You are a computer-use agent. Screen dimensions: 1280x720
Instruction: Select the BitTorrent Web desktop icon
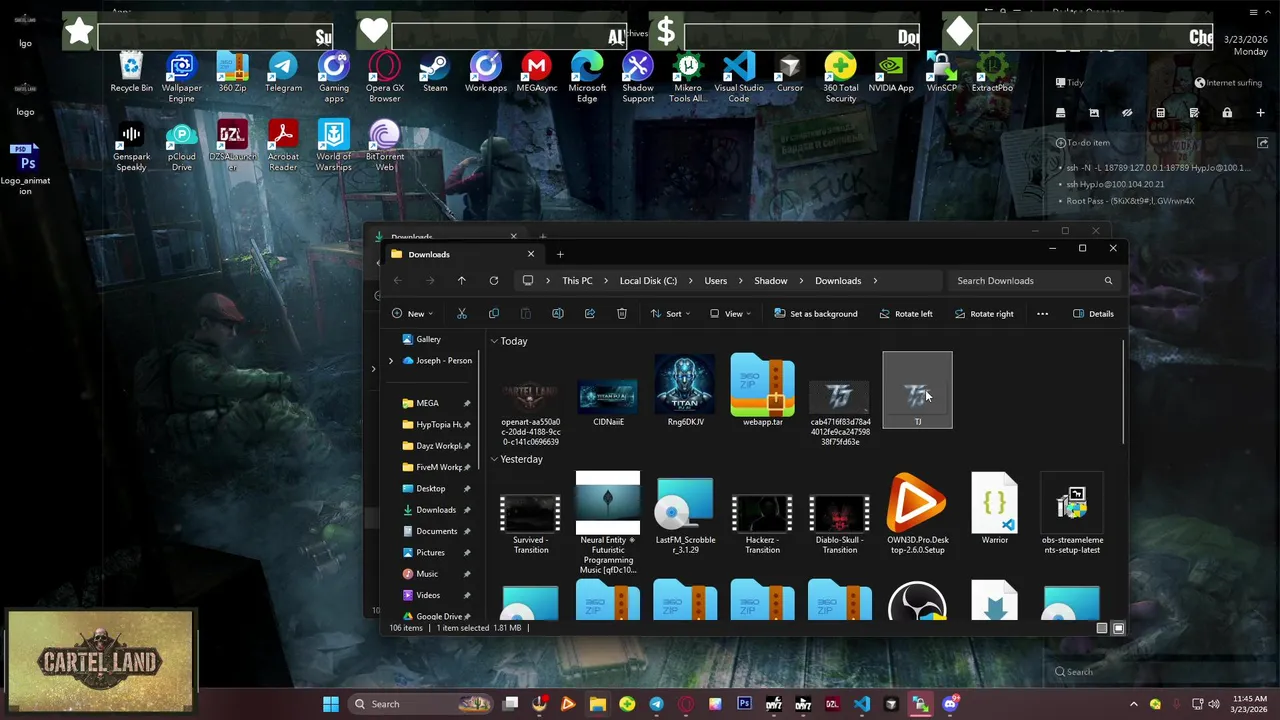[x=384, y=146]
